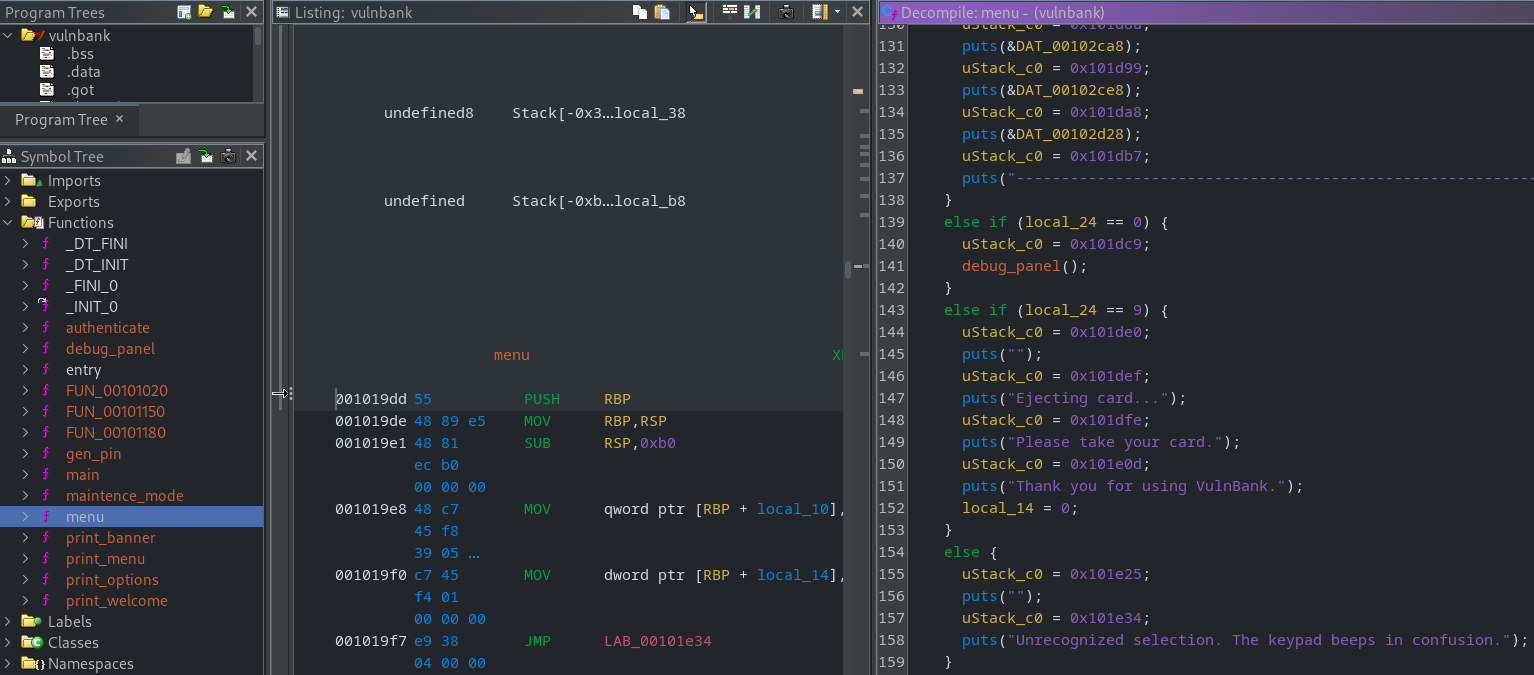Expand the authenticate function node
Screen dimensions: 1534x675
point(24,327)
